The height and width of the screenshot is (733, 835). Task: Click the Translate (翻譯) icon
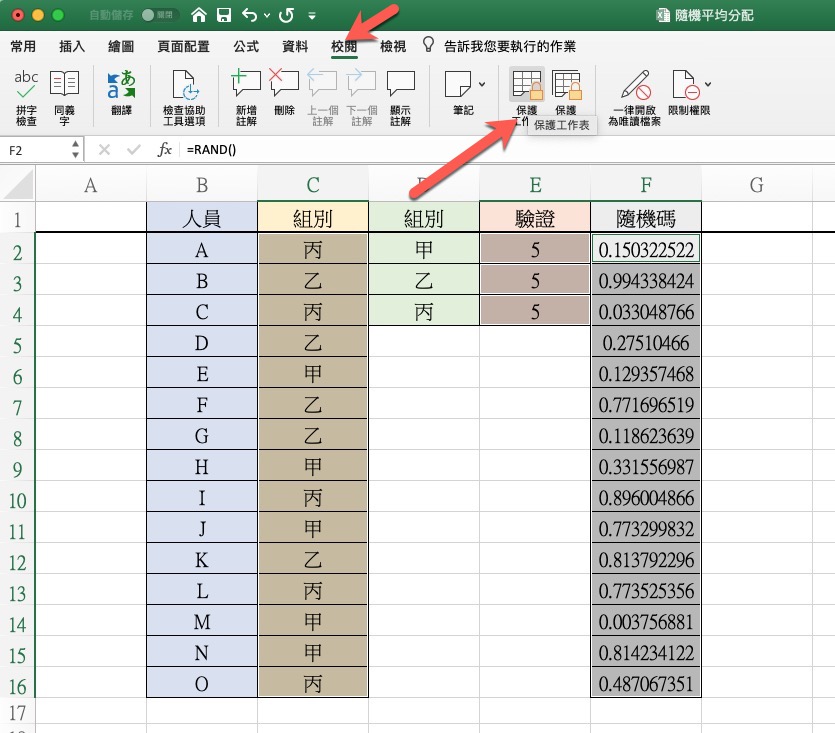coord(120,97)
